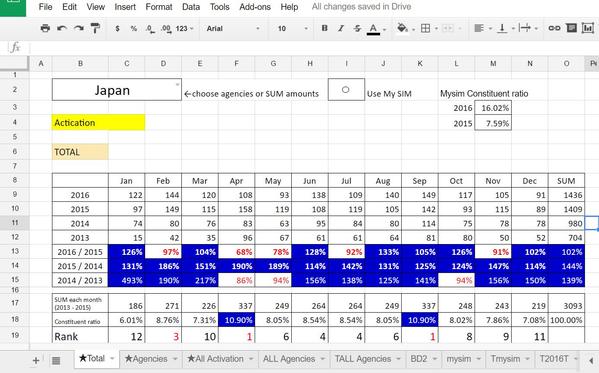This screenshot has height=373, width=599.
Task: Toggle the Use My SIM circle cell
Action: pyautogui.click(x=346, y=90)
